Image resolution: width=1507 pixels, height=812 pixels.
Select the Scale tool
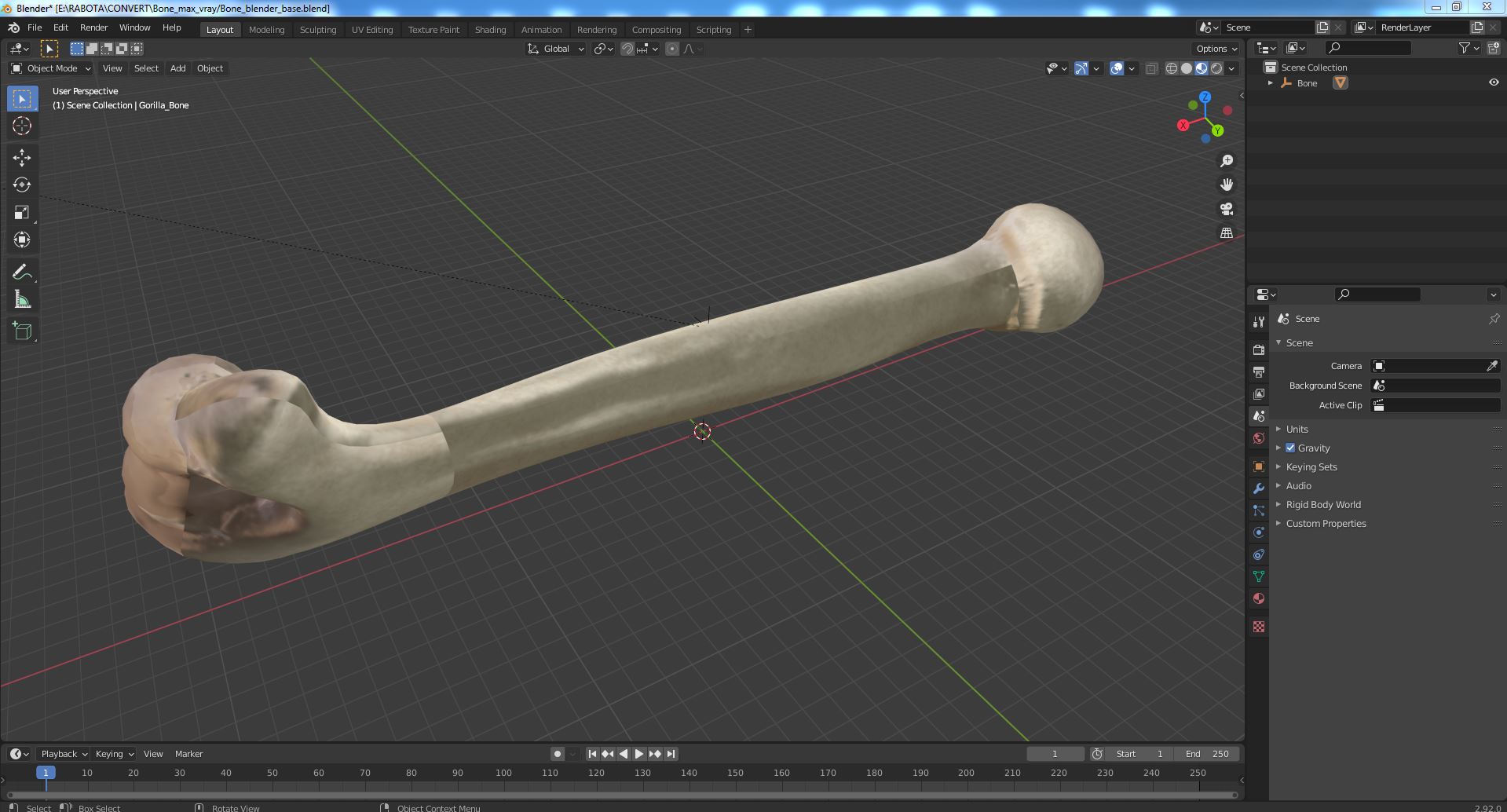point(22,213)
